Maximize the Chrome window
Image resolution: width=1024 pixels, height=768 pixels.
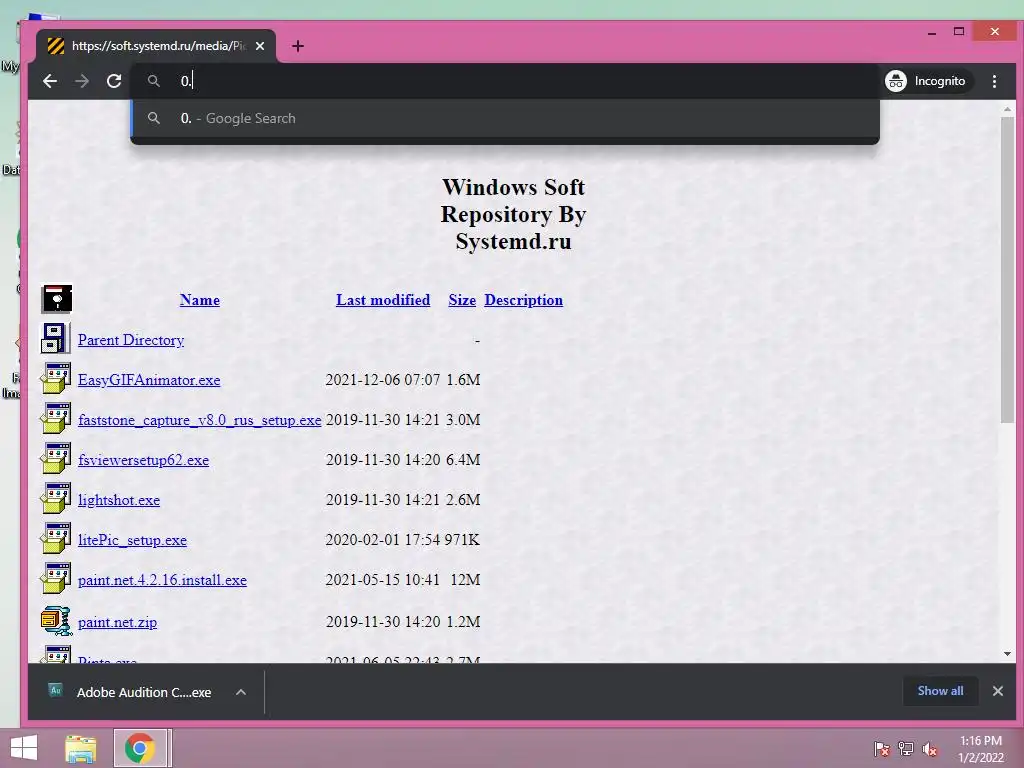point(959,31)
